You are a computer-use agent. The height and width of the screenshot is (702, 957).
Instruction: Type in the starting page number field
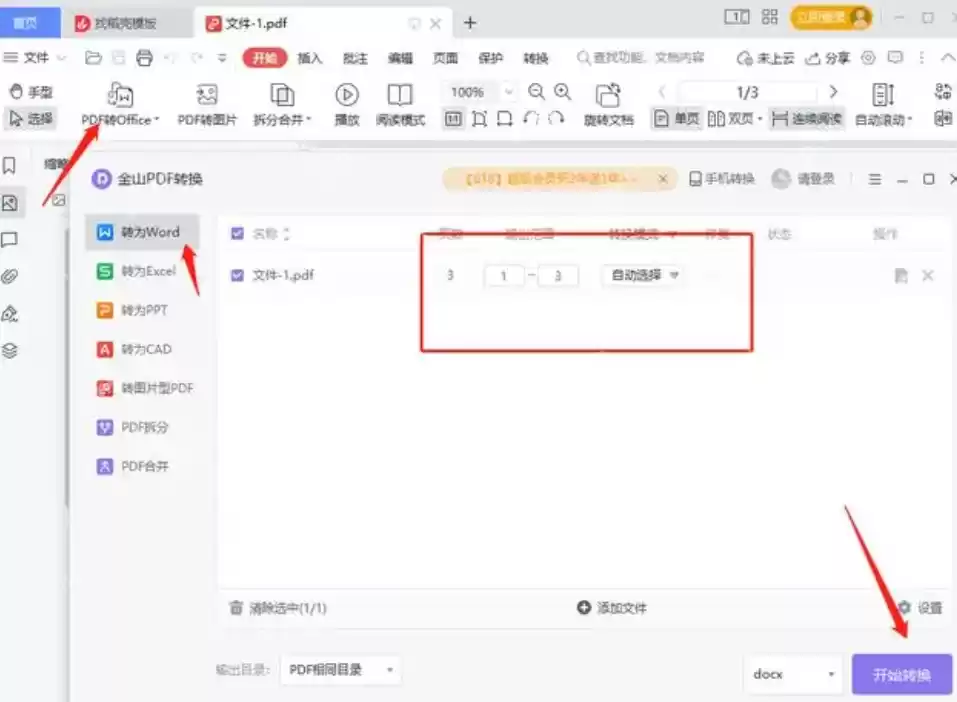click(x=504, y=275)
